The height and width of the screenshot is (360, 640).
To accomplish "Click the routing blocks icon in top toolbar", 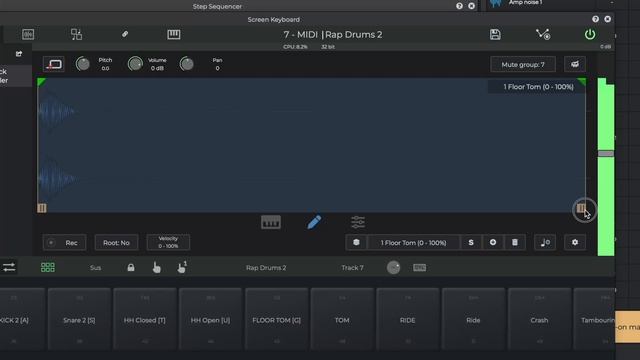I will (76, 34).
